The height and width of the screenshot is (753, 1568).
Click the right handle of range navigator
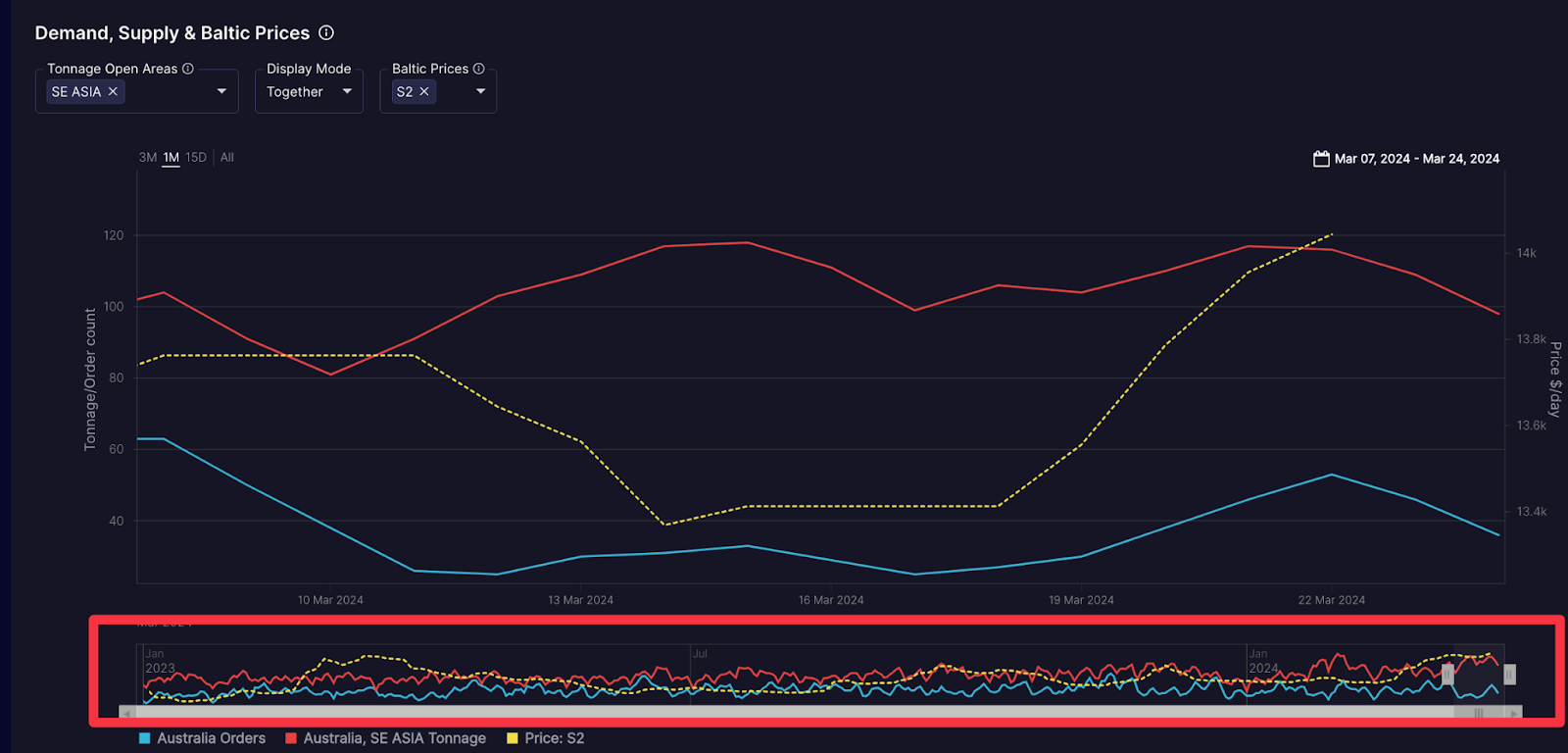[x=1509, y=675]
